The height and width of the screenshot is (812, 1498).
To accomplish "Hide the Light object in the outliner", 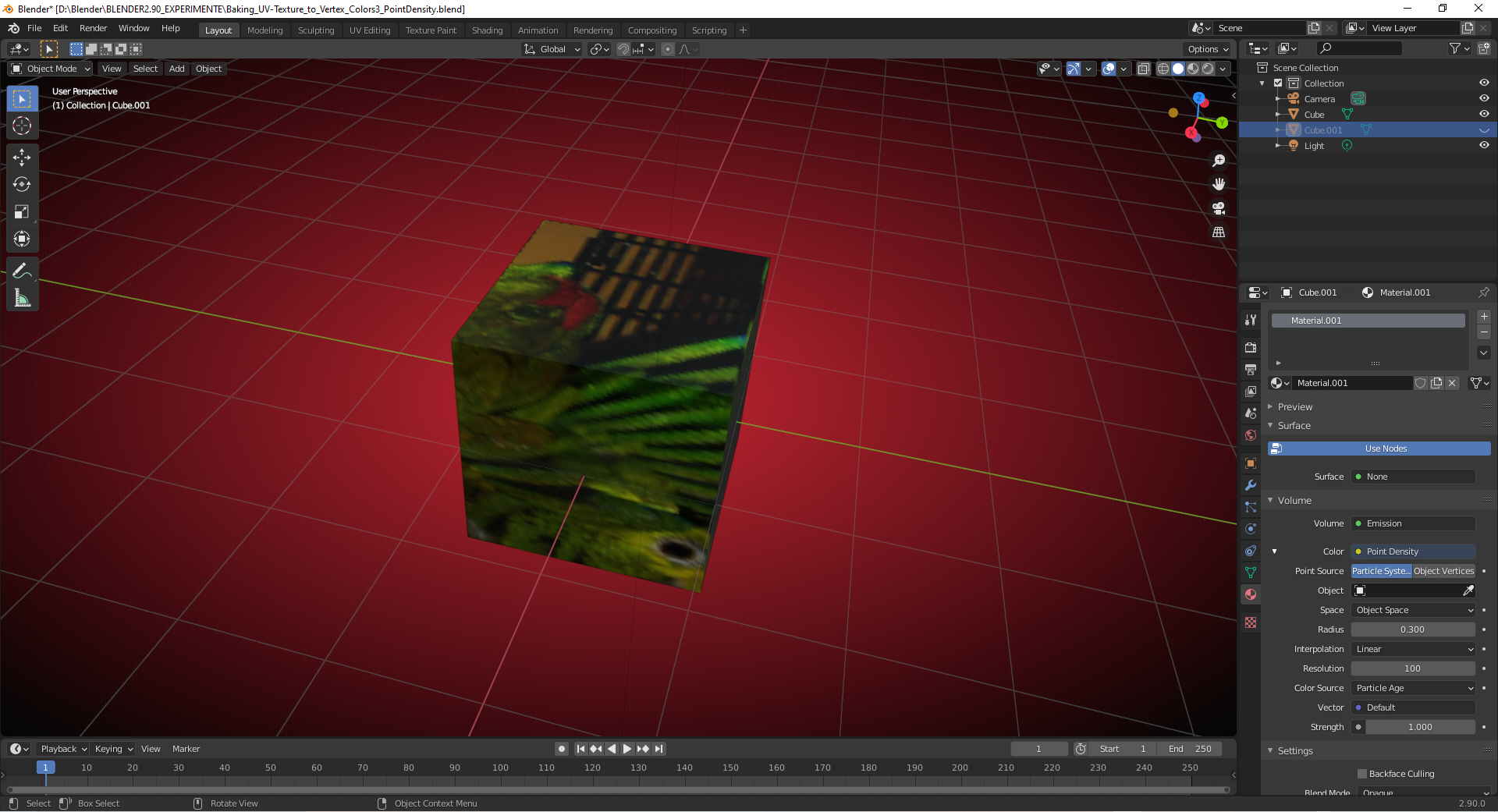I will point(1484,146).
